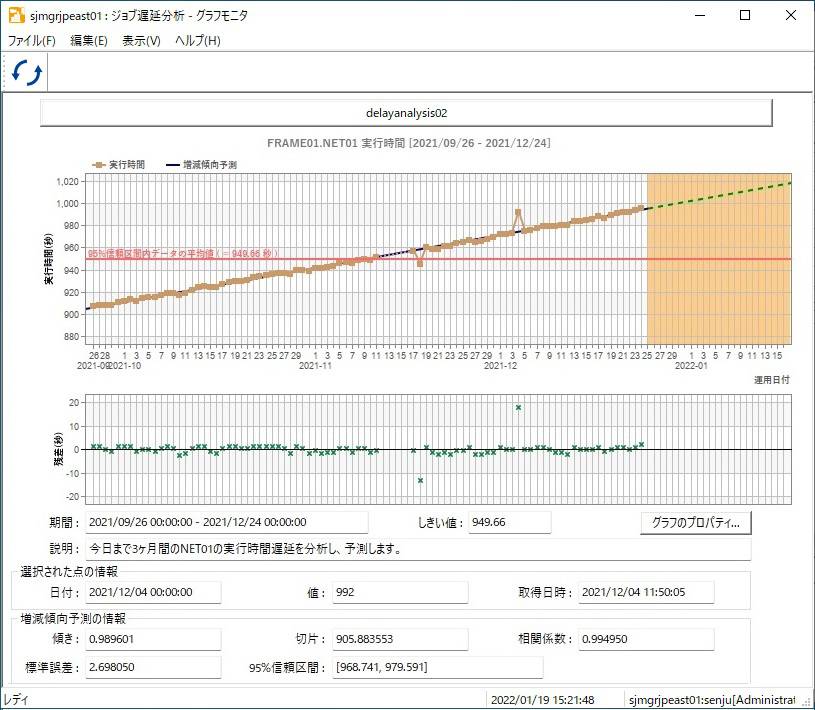
Task: Click the 値 field showing 992
Action: [x=400, y=592]
